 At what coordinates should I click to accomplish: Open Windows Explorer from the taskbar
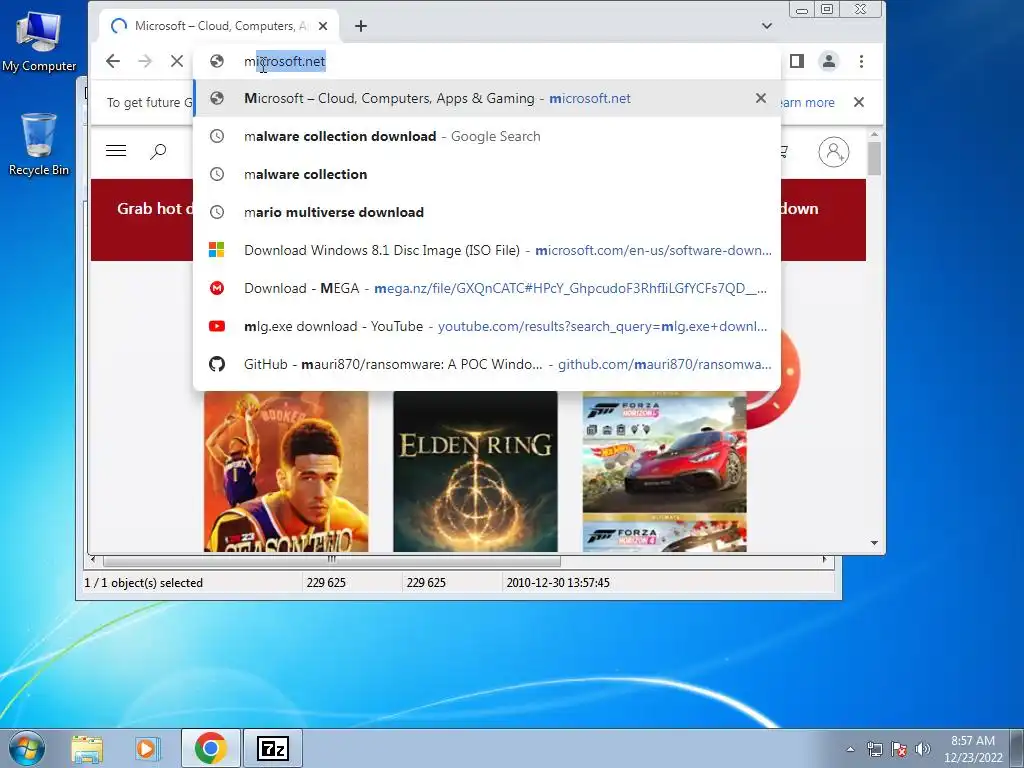tap(87, 748)
